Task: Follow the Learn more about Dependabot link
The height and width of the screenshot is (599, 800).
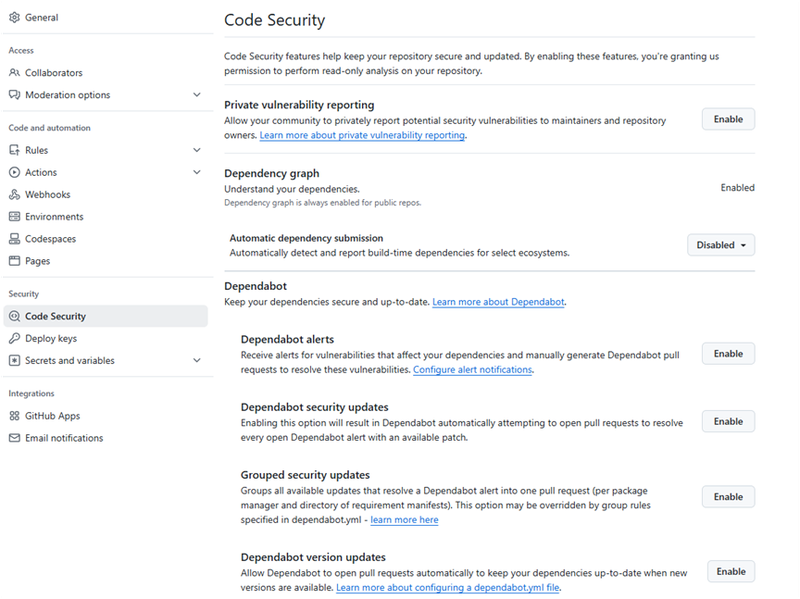Action: (x=498, y=302)
